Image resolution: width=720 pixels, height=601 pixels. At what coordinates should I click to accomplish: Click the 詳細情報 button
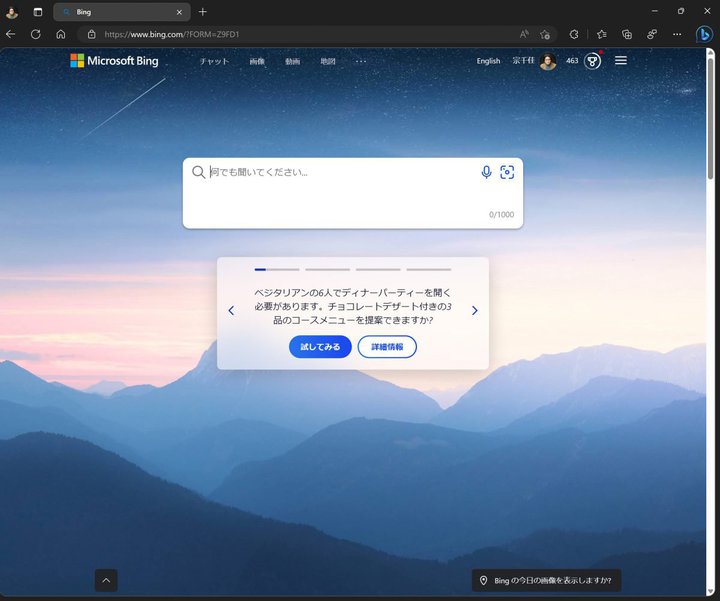[x=387, y=347]
